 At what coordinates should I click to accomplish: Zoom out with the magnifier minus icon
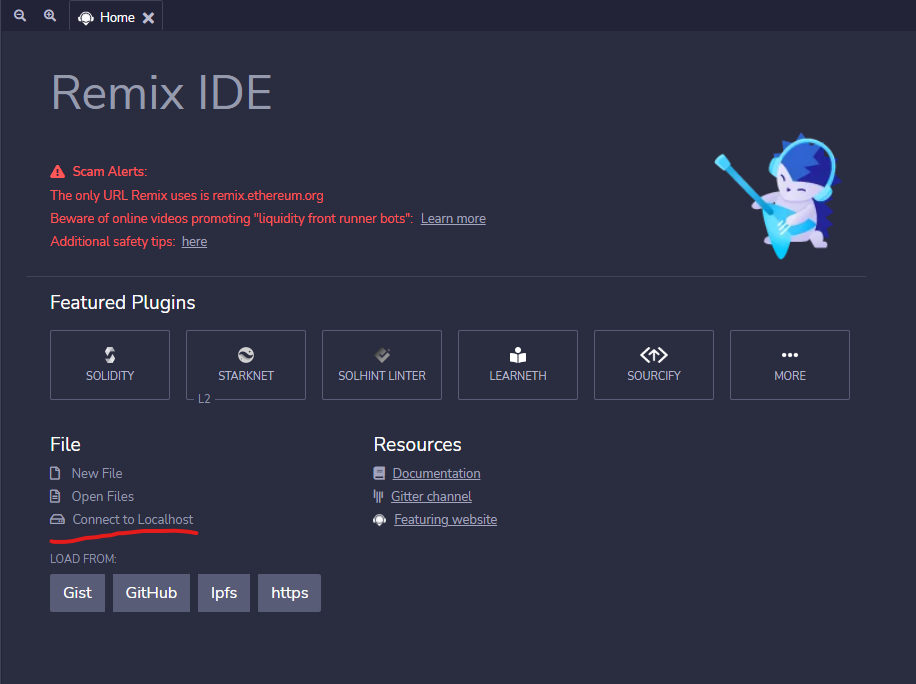pos(20,16)
